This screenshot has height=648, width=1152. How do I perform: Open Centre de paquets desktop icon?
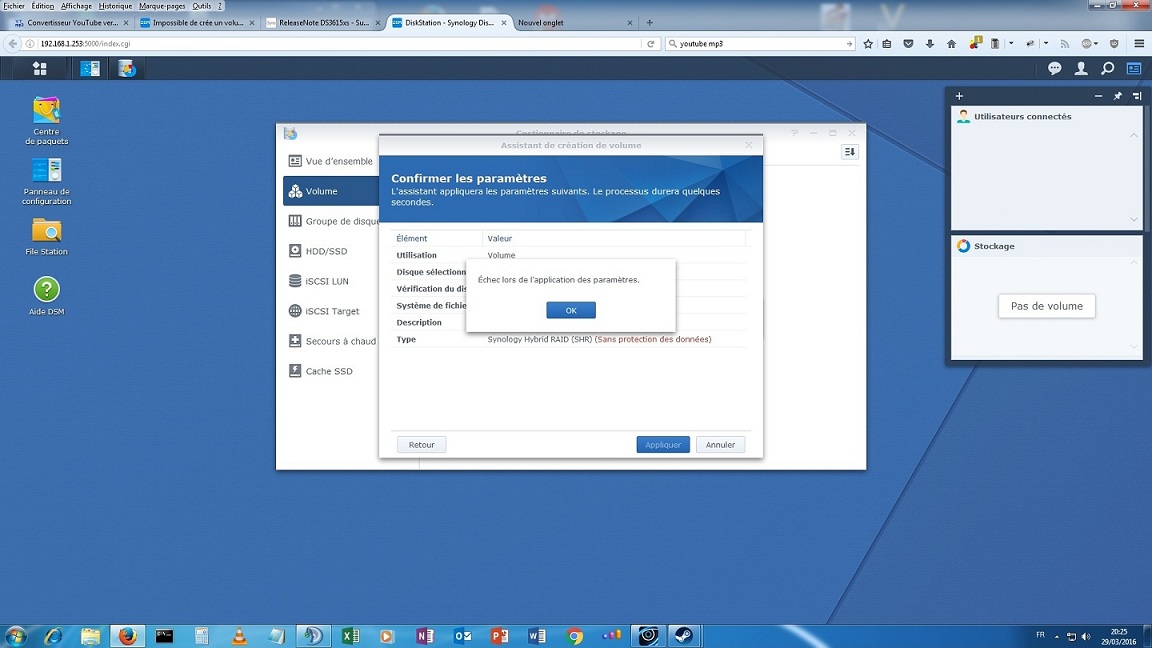pos(46,110)
